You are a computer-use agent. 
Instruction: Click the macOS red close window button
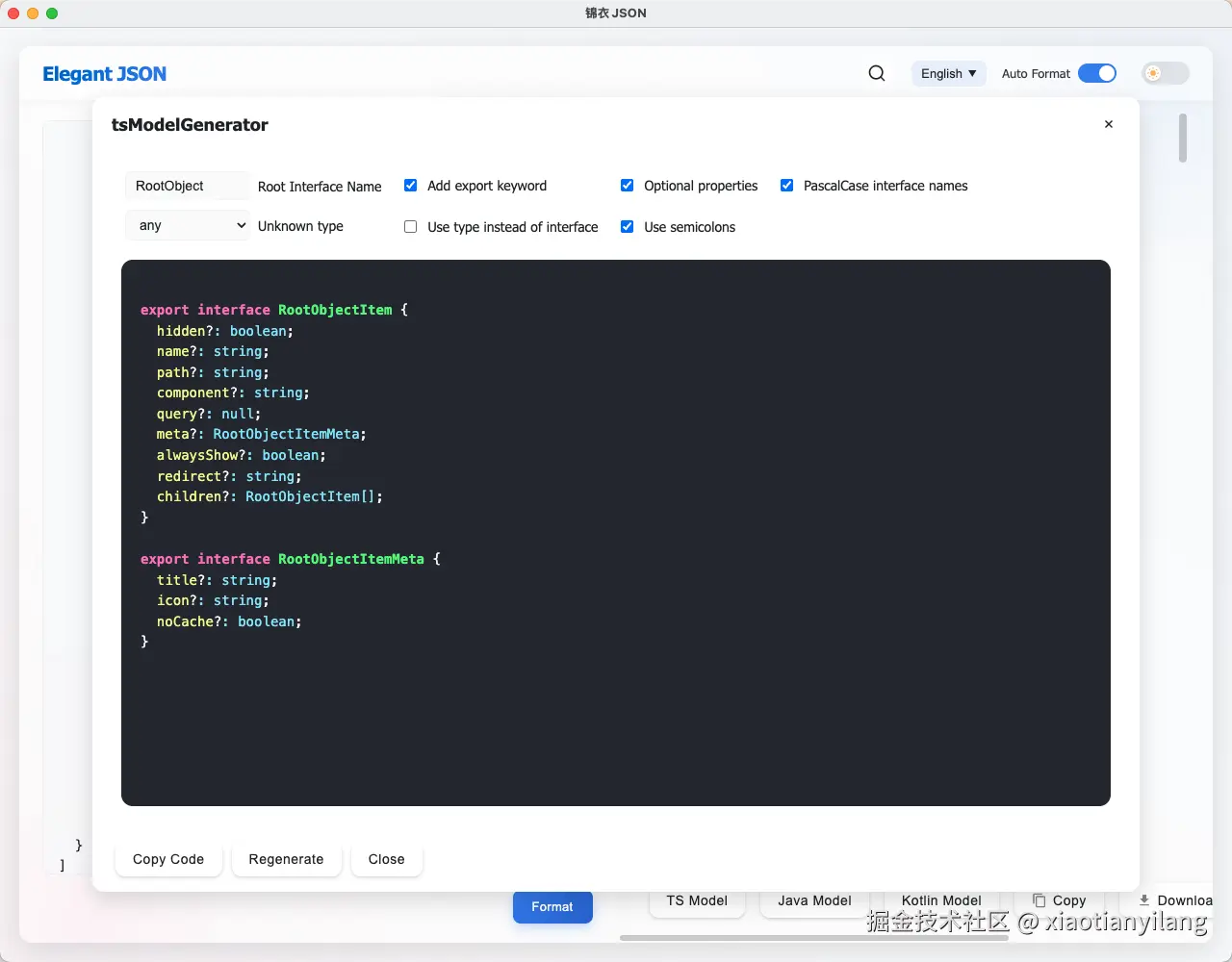[13, 13]
